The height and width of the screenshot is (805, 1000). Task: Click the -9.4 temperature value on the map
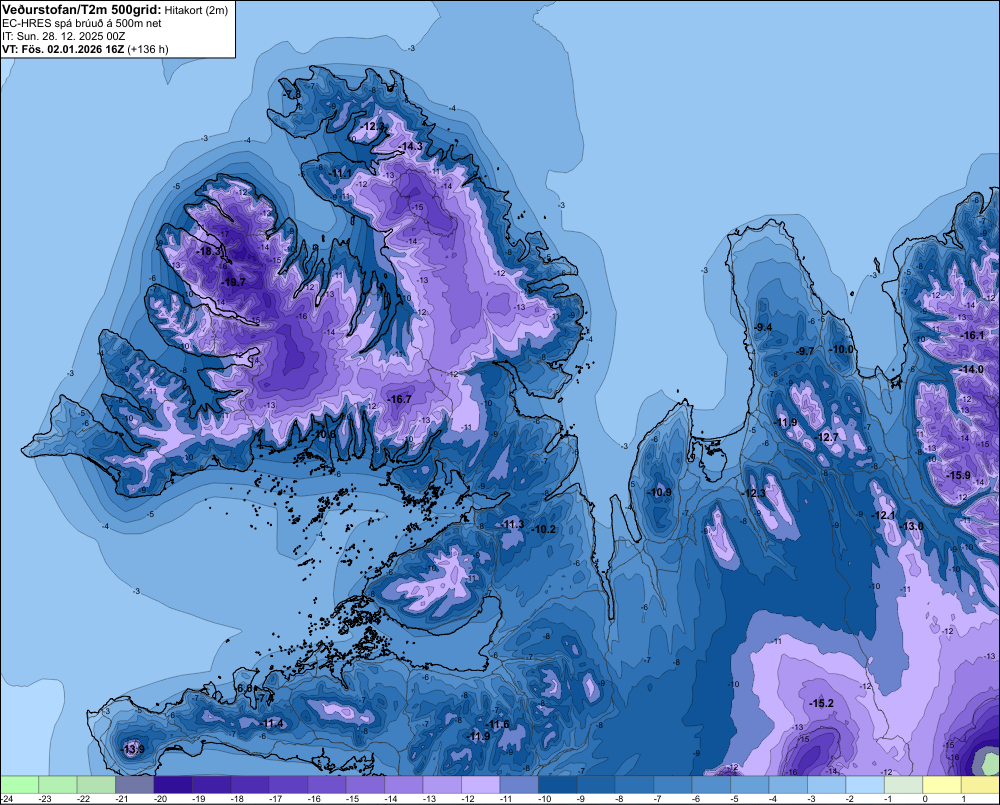point(763,327)
